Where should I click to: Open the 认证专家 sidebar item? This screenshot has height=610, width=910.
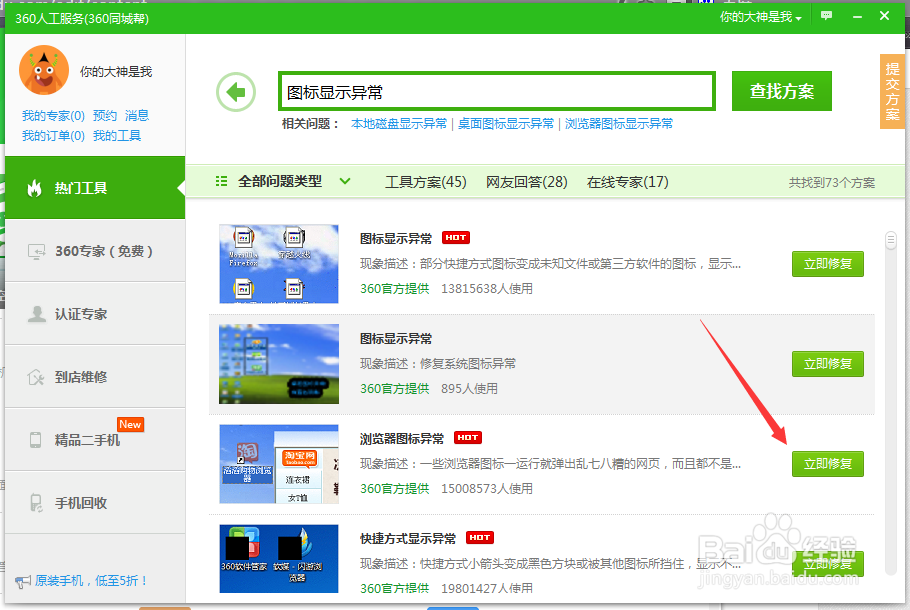95,314
